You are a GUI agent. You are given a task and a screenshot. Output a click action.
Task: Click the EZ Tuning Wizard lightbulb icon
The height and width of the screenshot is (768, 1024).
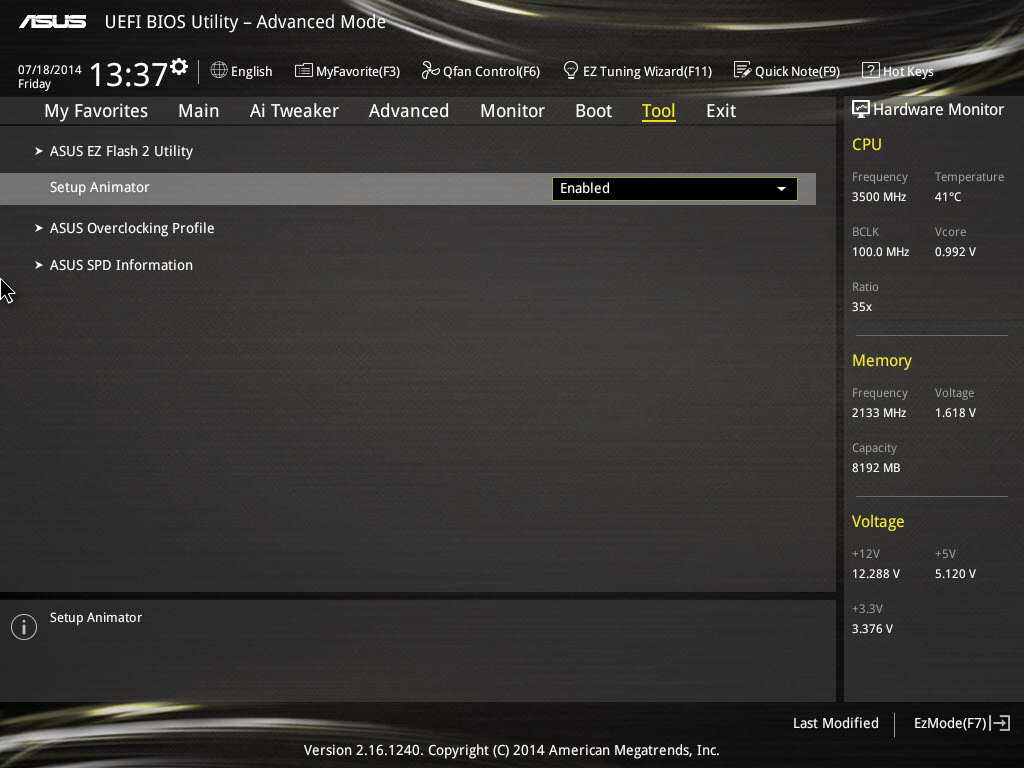[570, 70]
